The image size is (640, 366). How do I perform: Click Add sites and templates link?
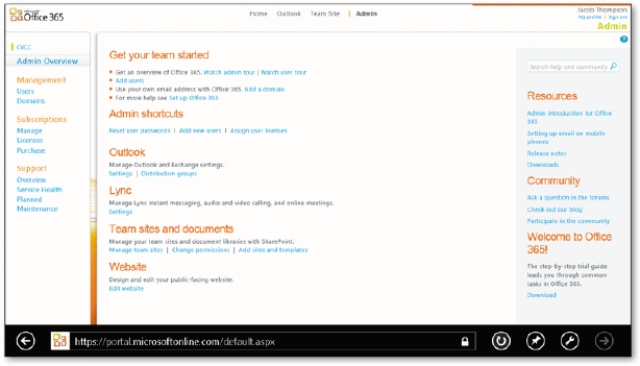(273, 250)
